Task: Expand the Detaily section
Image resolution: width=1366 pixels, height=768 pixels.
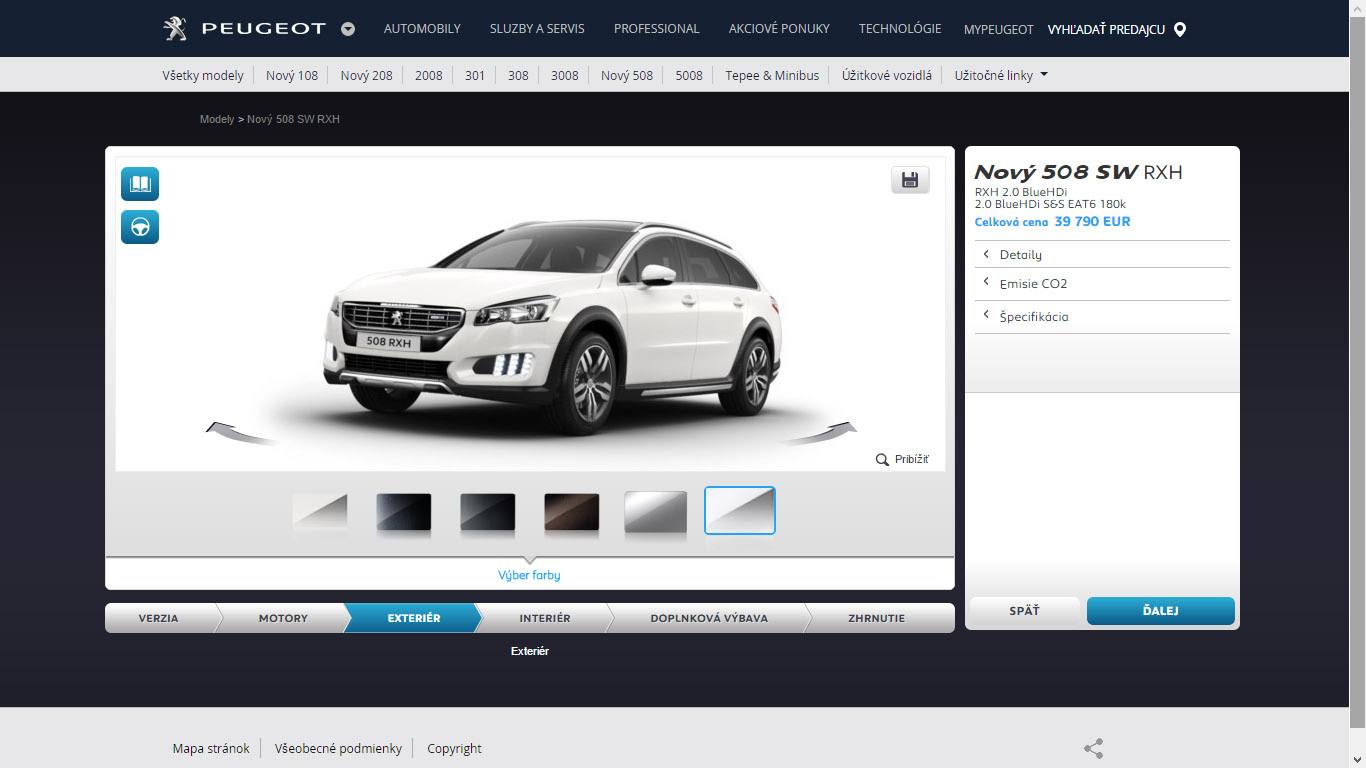Action: (1020, 255)
